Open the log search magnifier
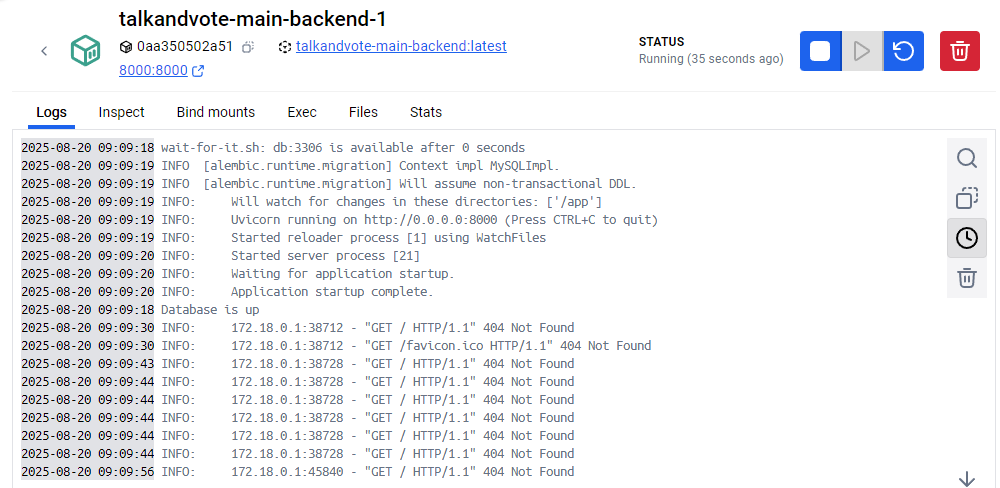 click(967, 158)
